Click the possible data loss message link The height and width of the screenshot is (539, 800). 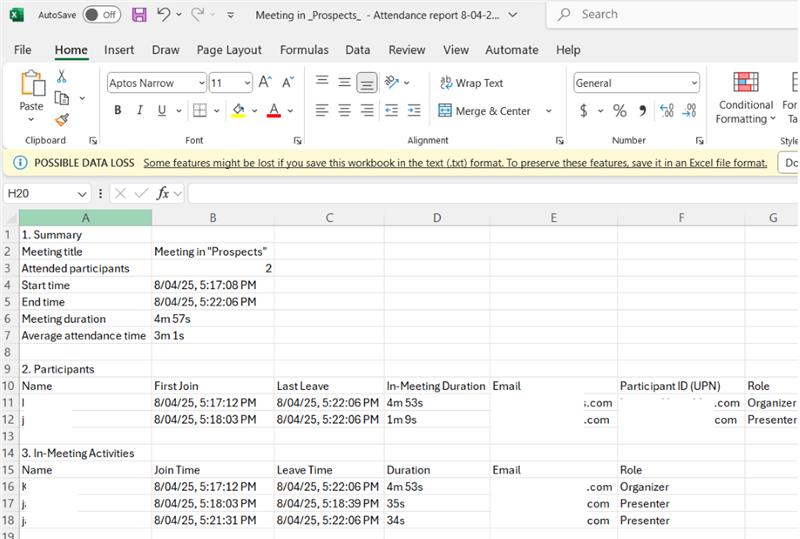pos(455,163)
